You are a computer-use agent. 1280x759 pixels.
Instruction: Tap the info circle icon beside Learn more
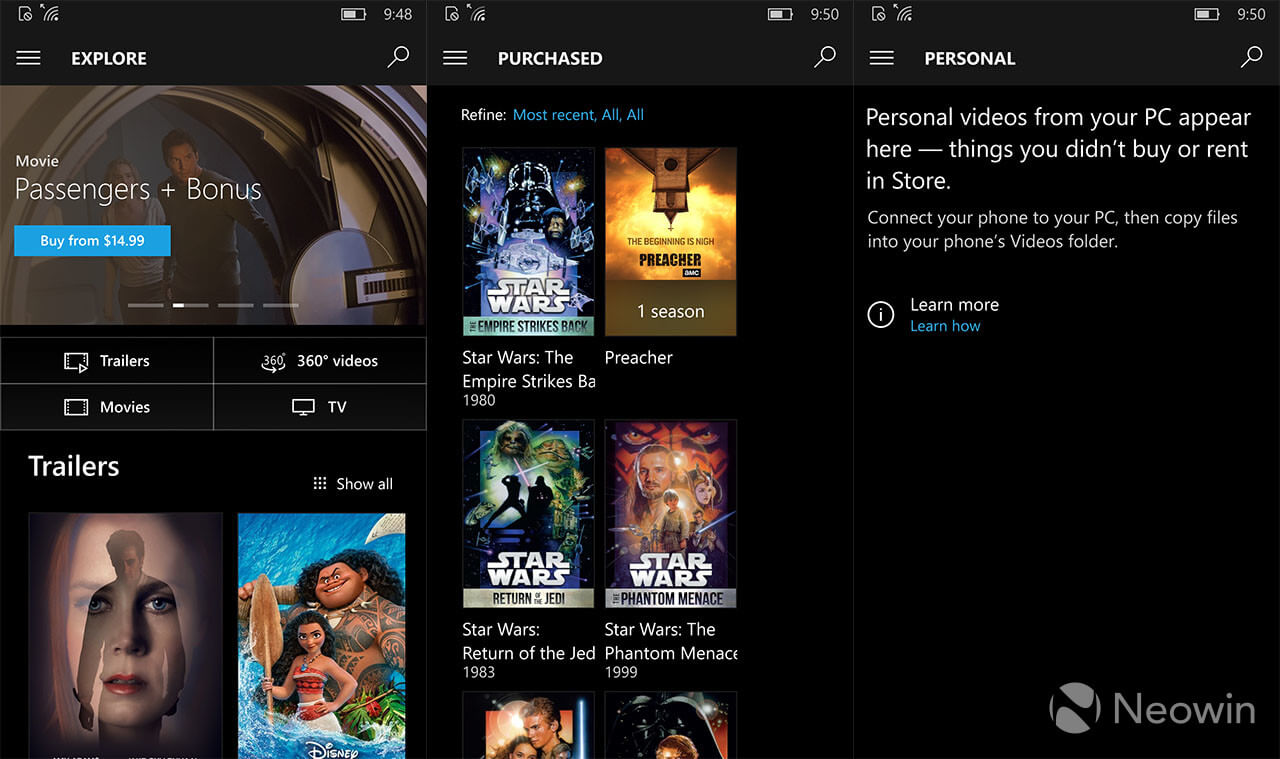880,315
